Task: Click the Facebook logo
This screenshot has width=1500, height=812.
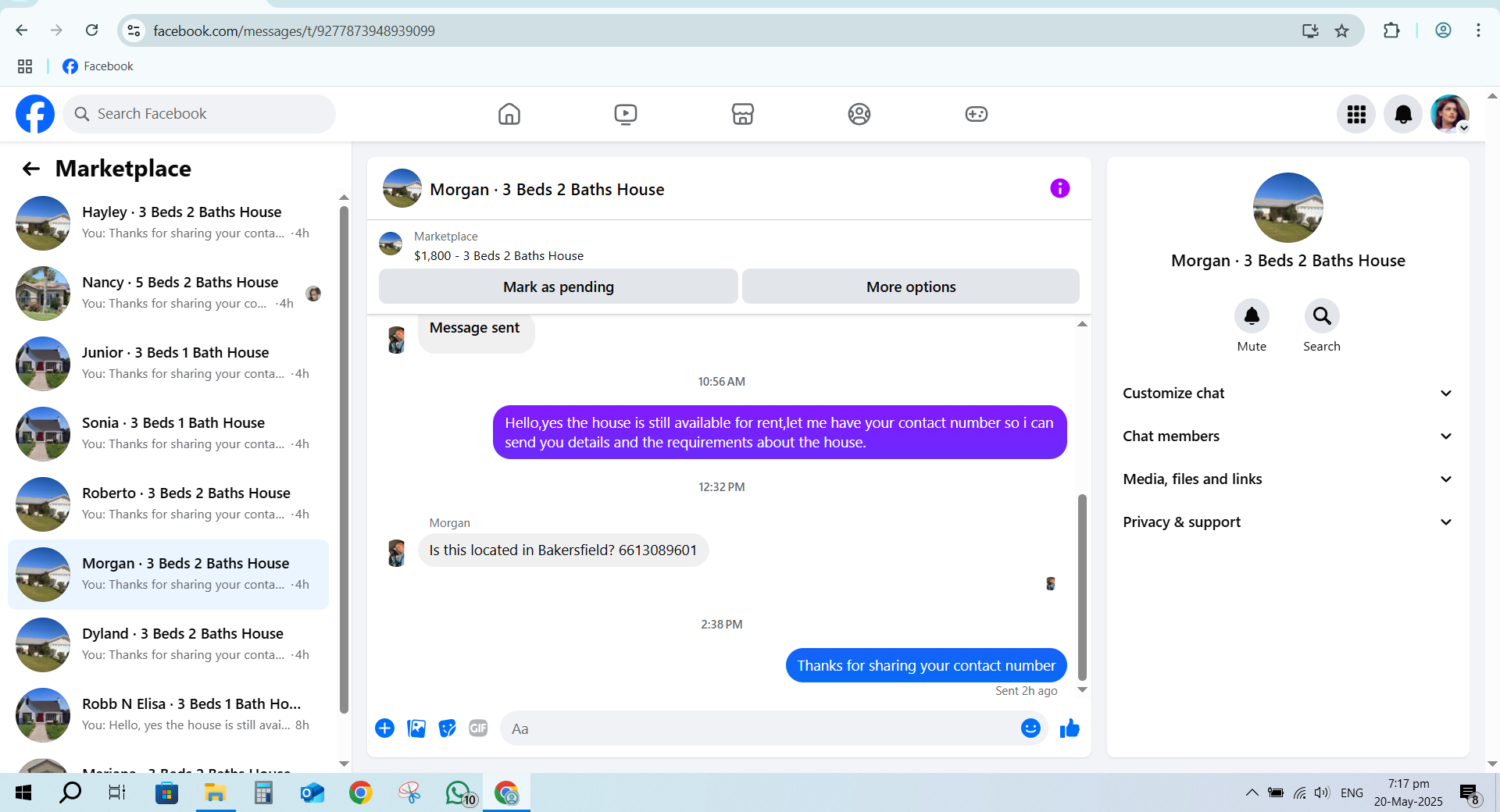Action: [35, 114]
